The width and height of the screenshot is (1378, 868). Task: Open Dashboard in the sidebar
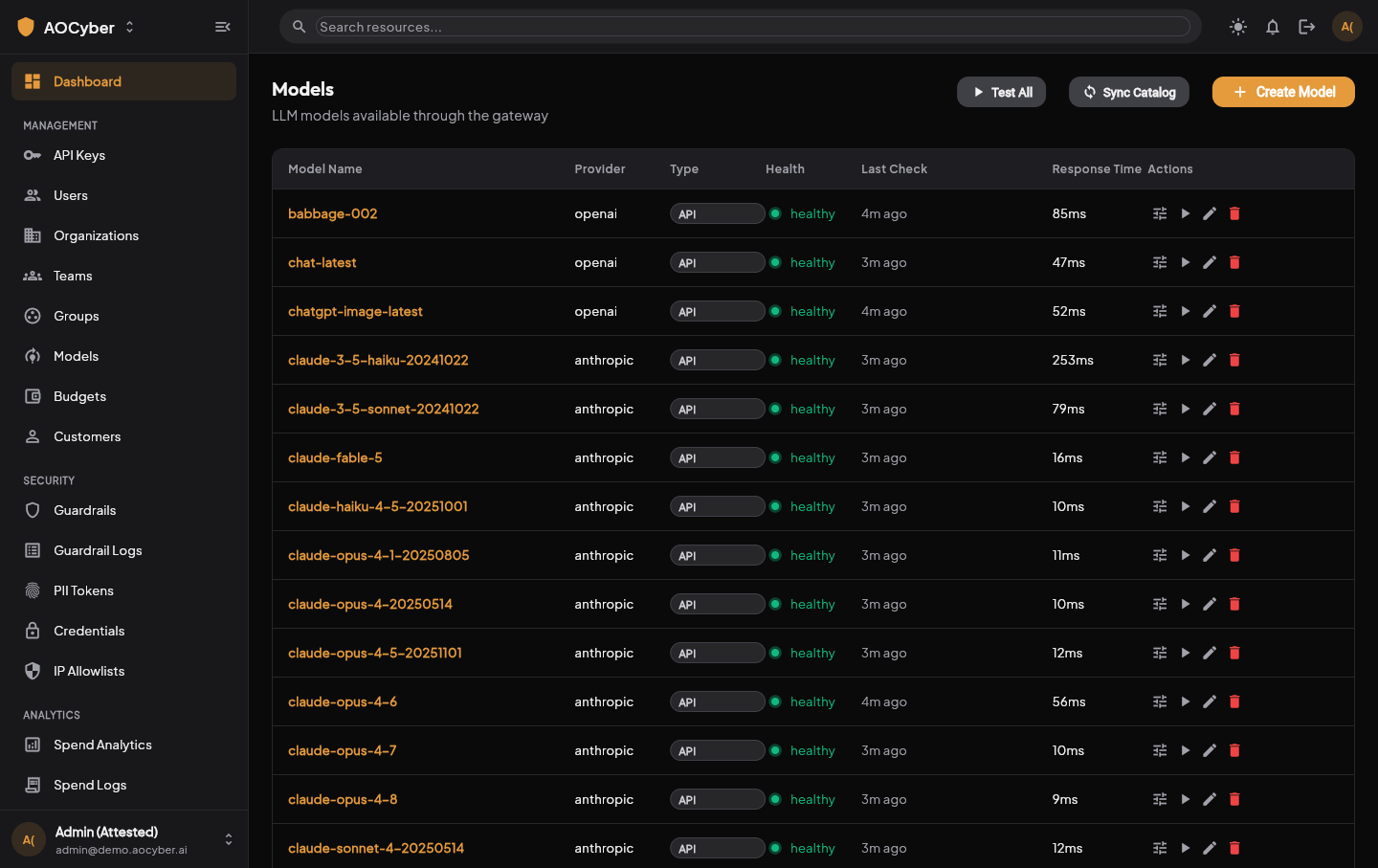click(x=123, y=81)
